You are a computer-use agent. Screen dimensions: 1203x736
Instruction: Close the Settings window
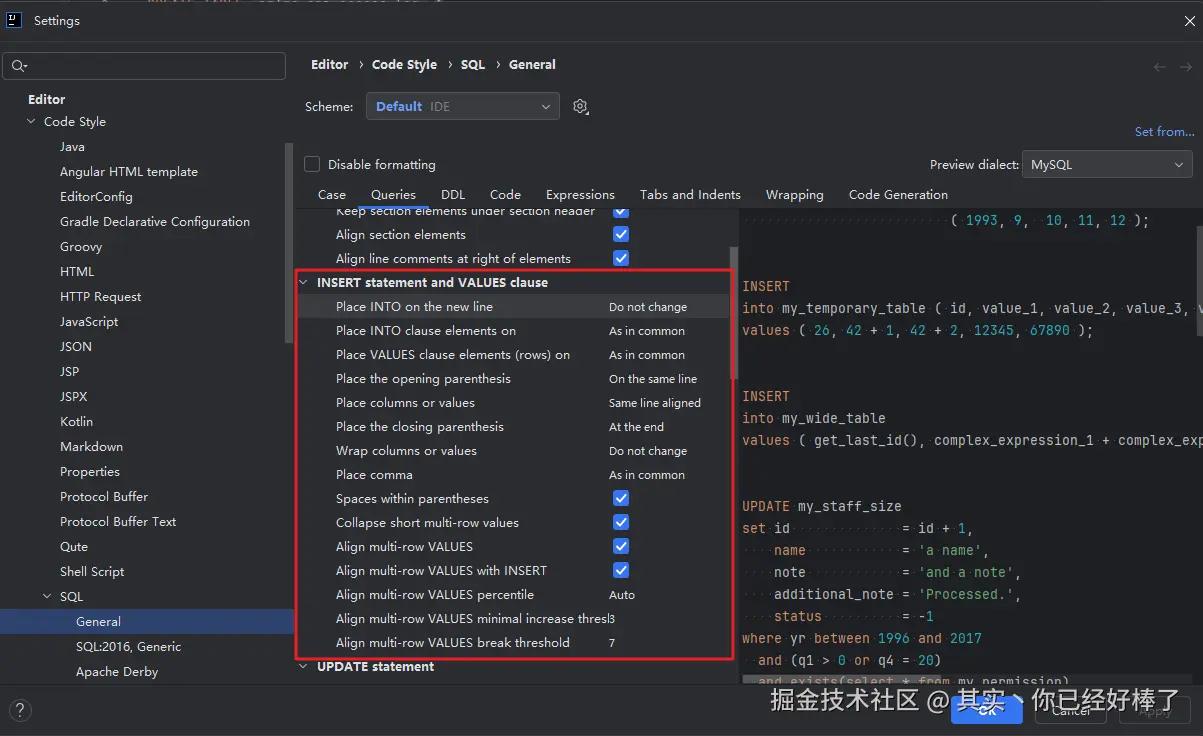click(1188, 20)
